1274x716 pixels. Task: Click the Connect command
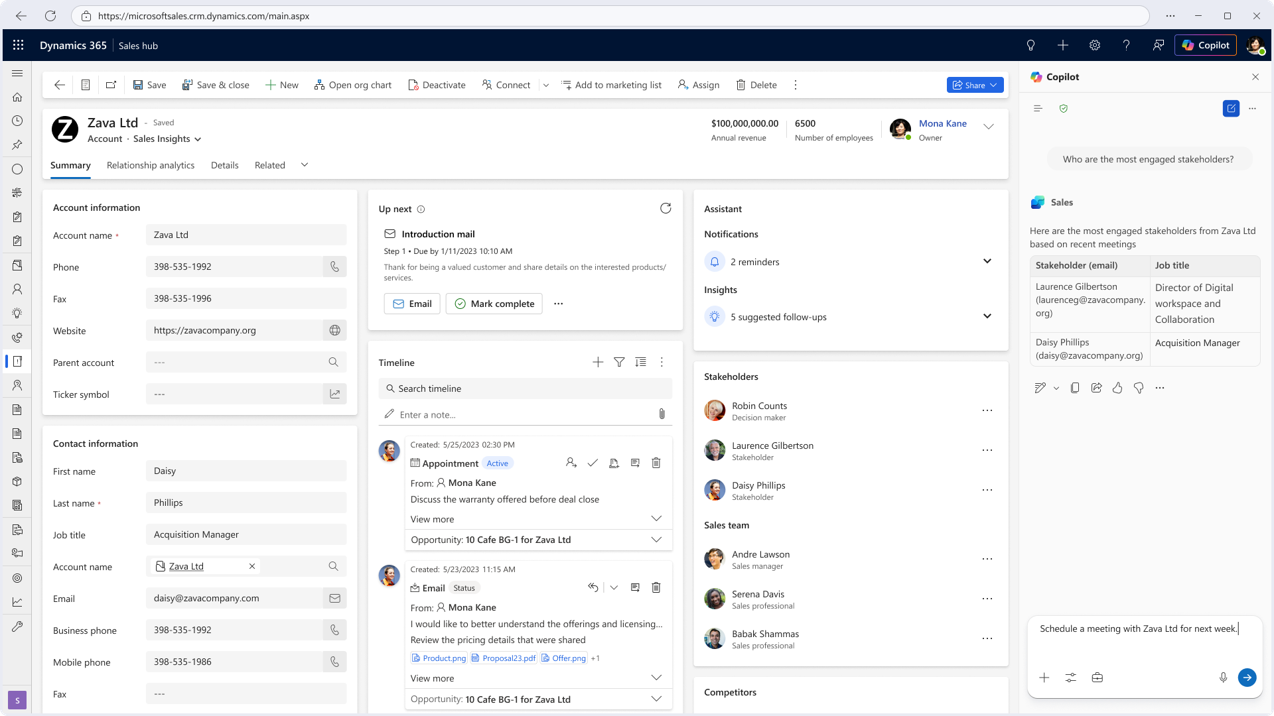coord(506,85)
